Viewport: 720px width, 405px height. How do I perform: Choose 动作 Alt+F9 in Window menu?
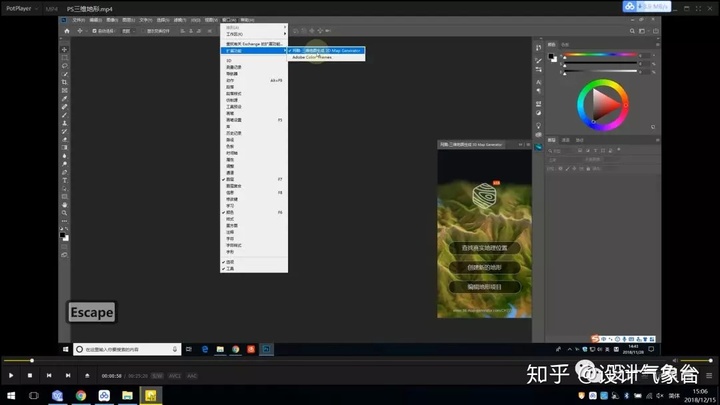coord(254,80)
